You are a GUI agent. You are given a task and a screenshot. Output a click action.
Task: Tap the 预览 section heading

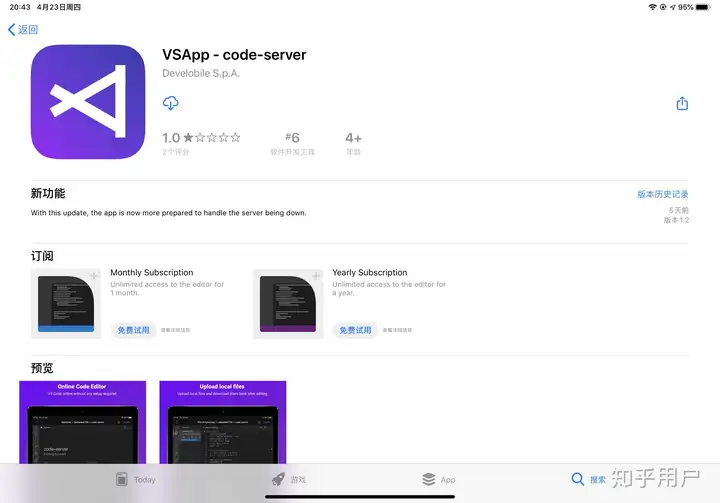(42, 368)
